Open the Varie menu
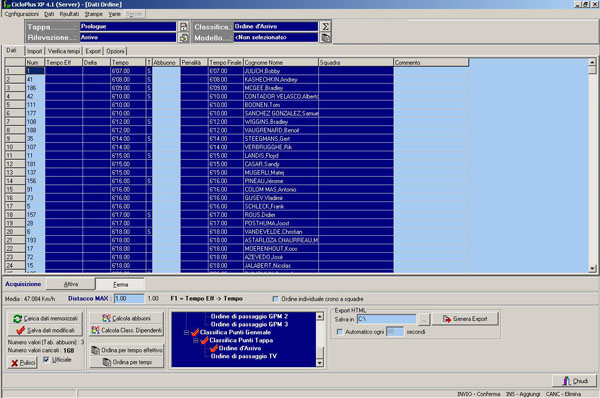 114,14
